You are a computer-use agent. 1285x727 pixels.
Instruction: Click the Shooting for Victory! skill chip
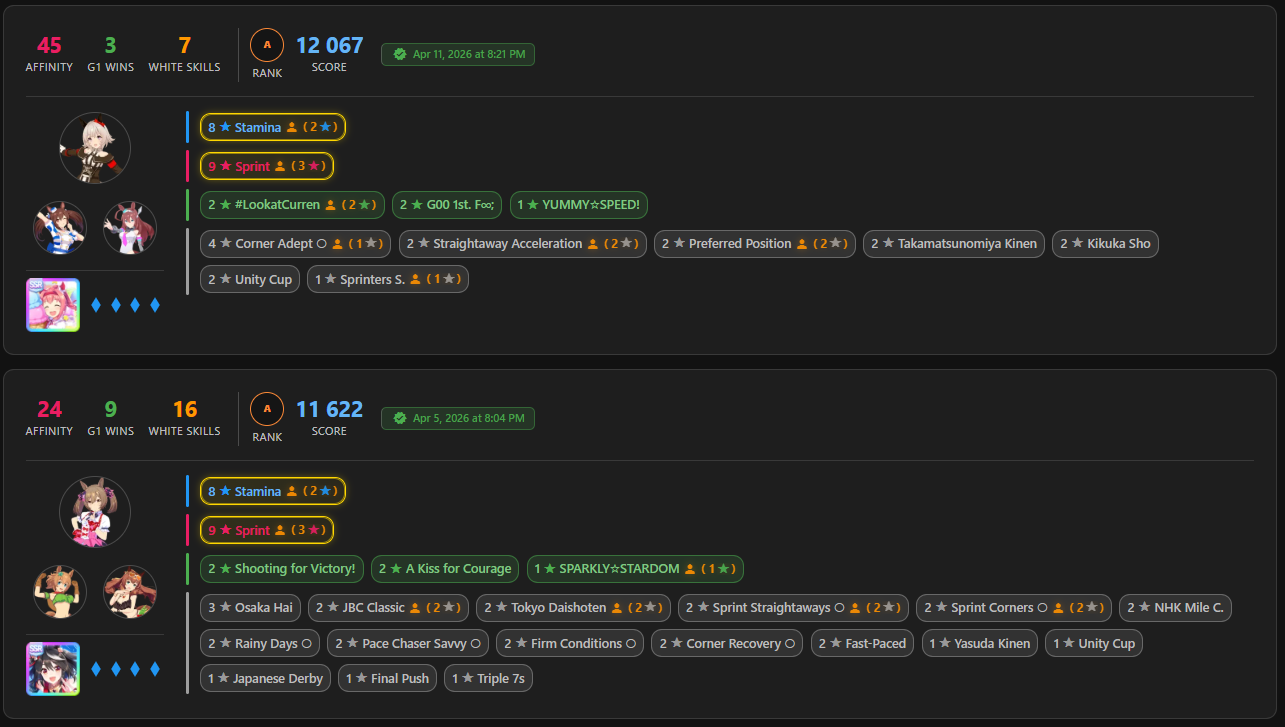[x=282, y=569]
